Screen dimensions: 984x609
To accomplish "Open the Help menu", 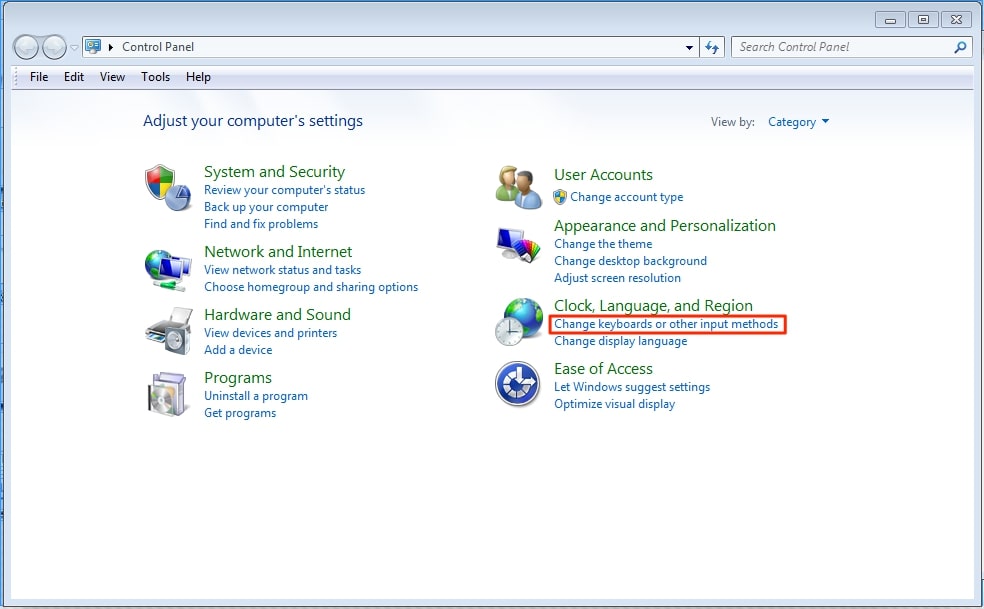I will [198, 77].
